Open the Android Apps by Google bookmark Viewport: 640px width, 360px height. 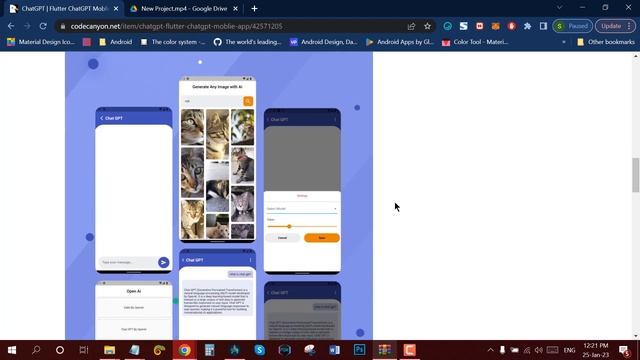[x=400, y=42]
